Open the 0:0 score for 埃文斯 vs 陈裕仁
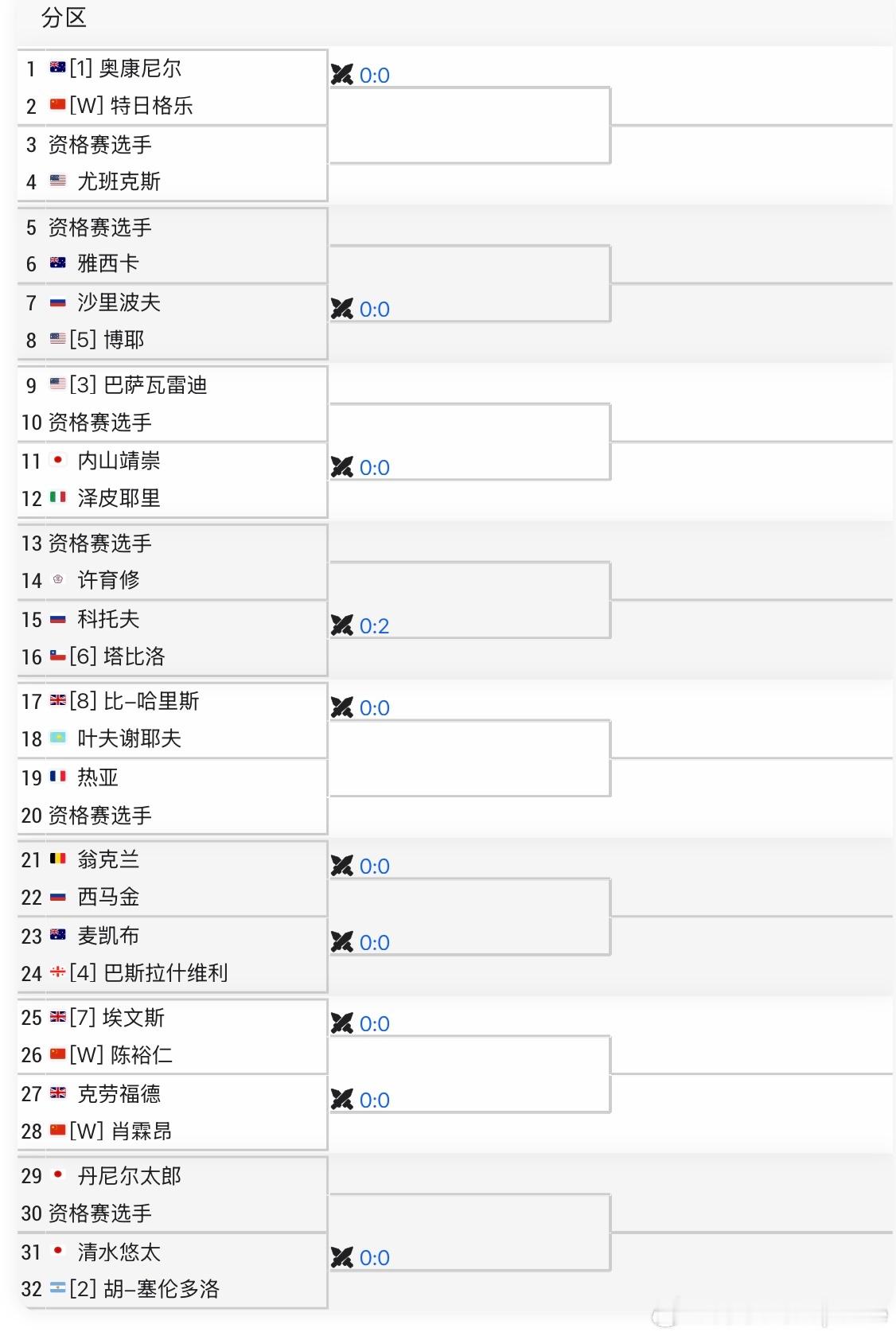 point(374,1024)
